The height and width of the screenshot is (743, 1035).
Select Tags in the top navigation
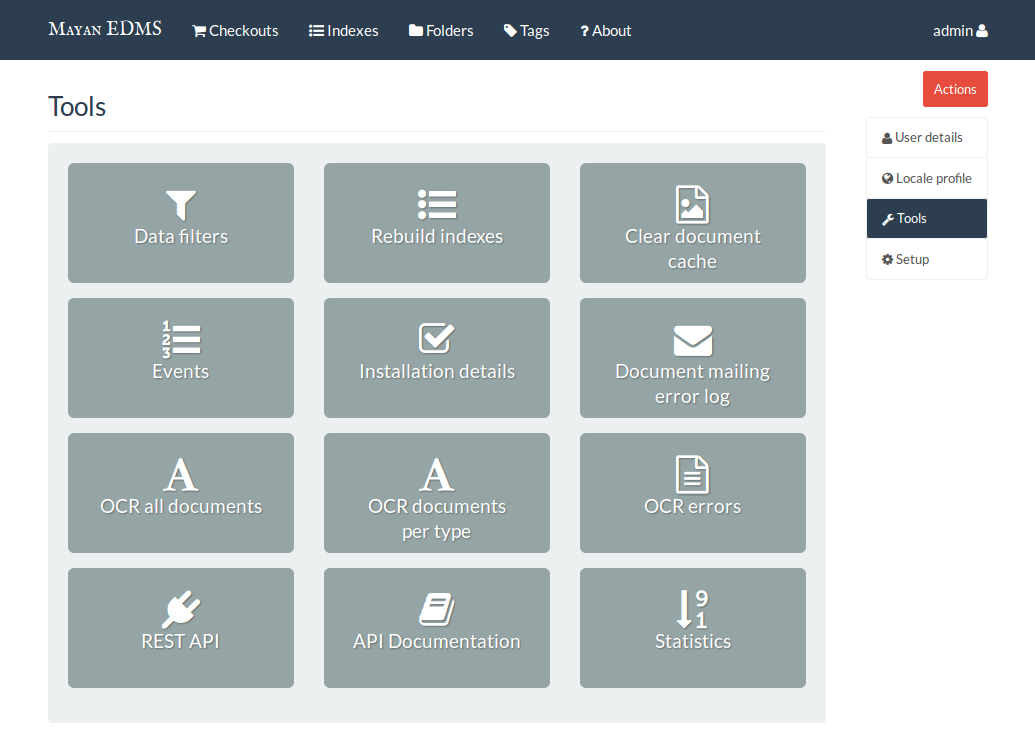526,31
